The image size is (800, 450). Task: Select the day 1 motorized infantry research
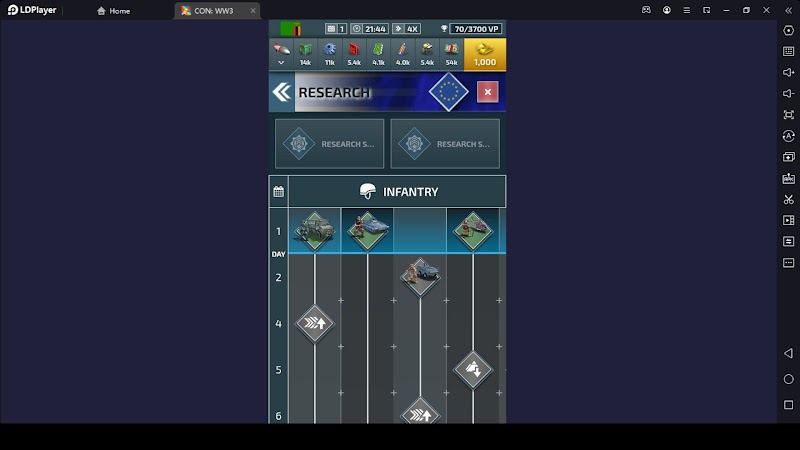[x=315, y=231]
